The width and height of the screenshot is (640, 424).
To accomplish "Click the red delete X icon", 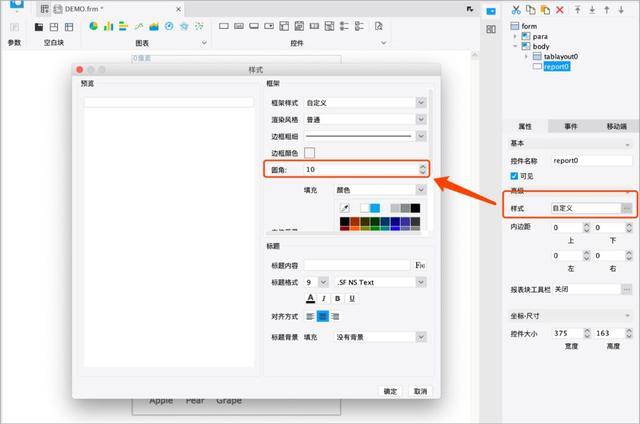I will coord(558,9).
